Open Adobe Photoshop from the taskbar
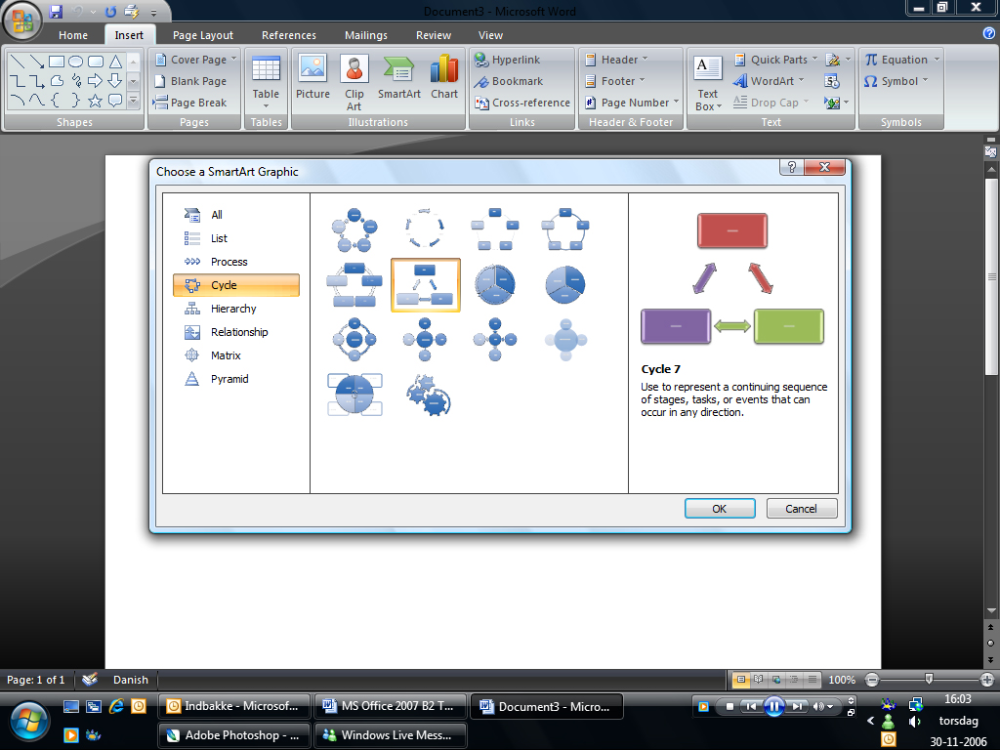Viewport: 1000px width, 750px height. pyautogui.click(x=233, y=735)
